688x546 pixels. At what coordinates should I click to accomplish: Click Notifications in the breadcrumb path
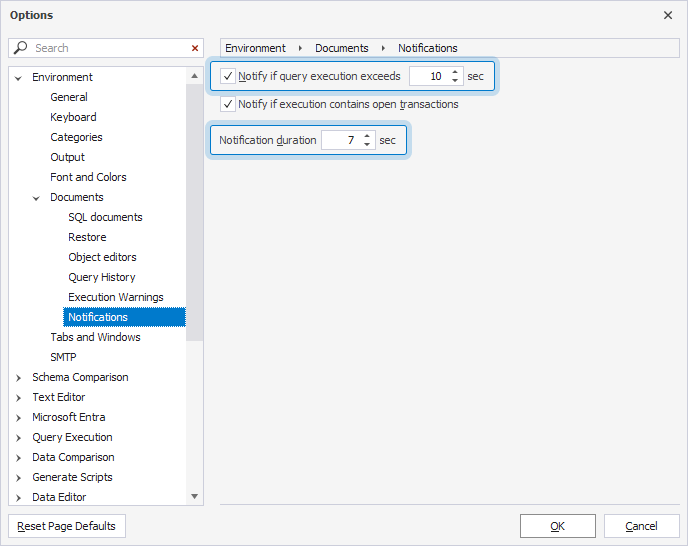[428, 48]
